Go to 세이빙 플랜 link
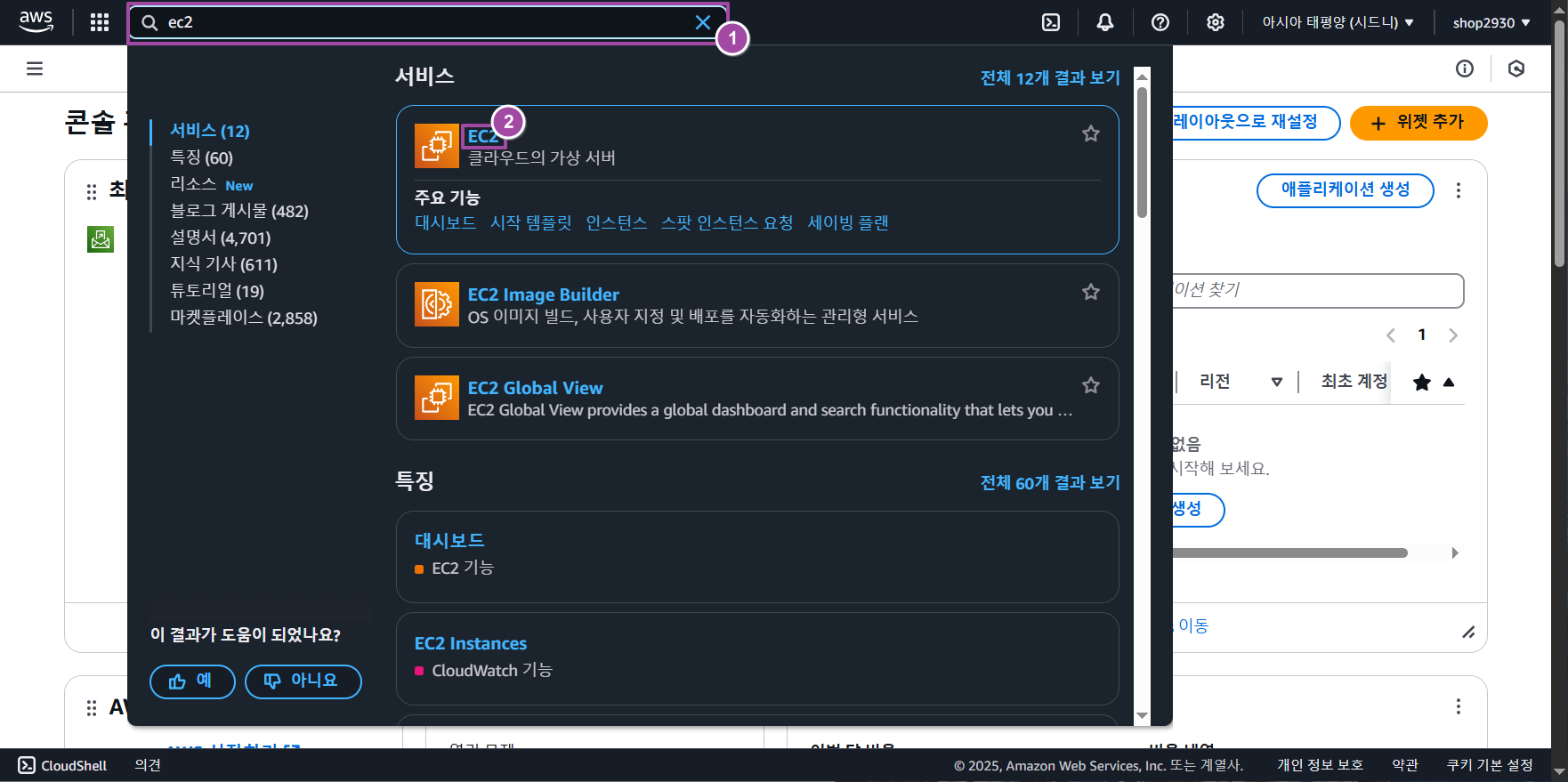This screenshot has height=782, width=1568. pos(848,222)
